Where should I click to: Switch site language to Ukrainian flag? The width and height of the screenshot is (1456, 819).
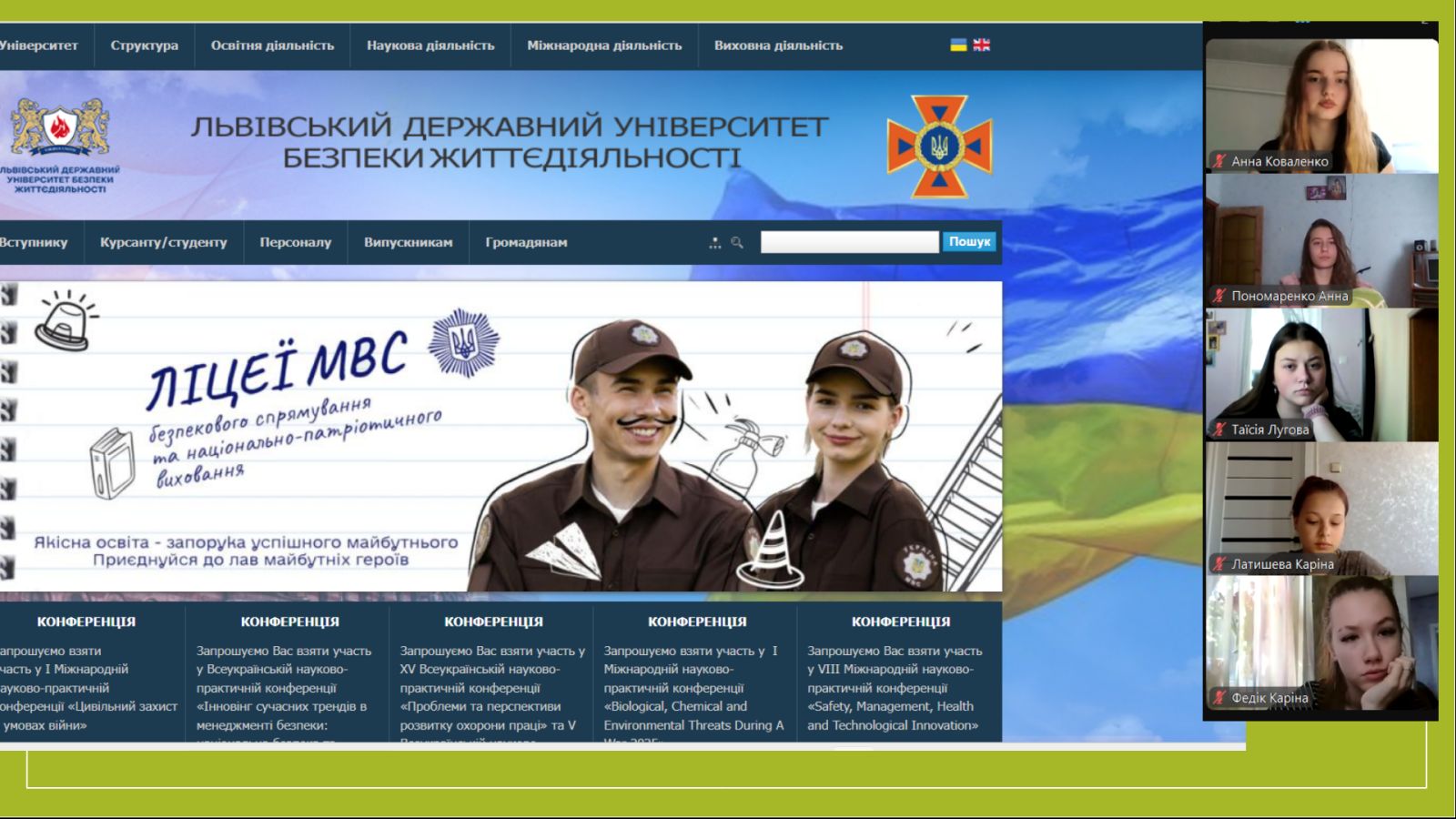[x=958, y=45]
